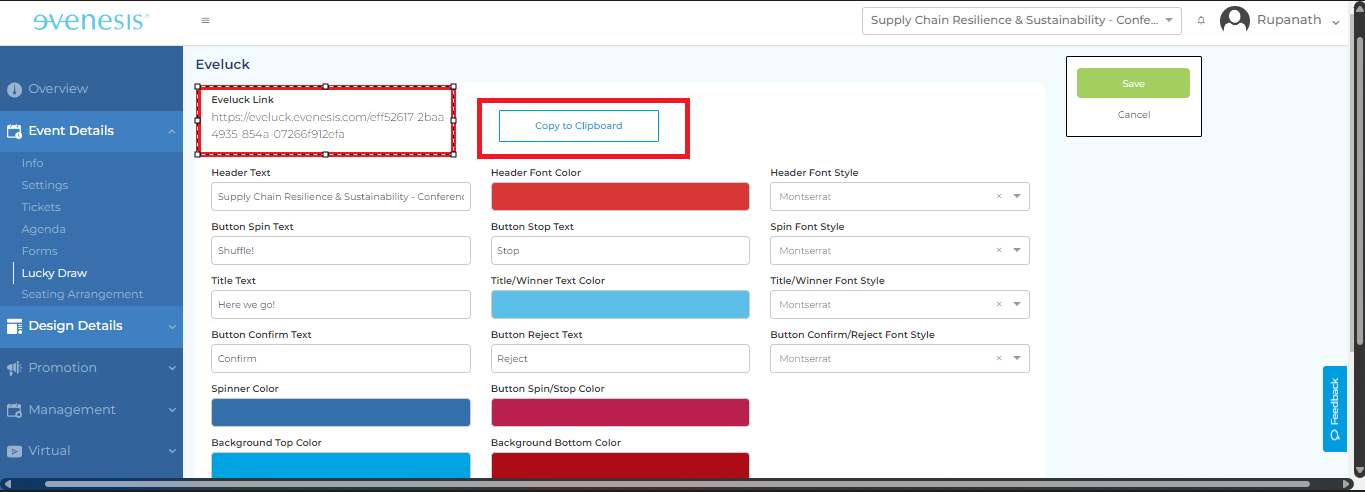Clear the Header Font Style selection

pos(998,197)
